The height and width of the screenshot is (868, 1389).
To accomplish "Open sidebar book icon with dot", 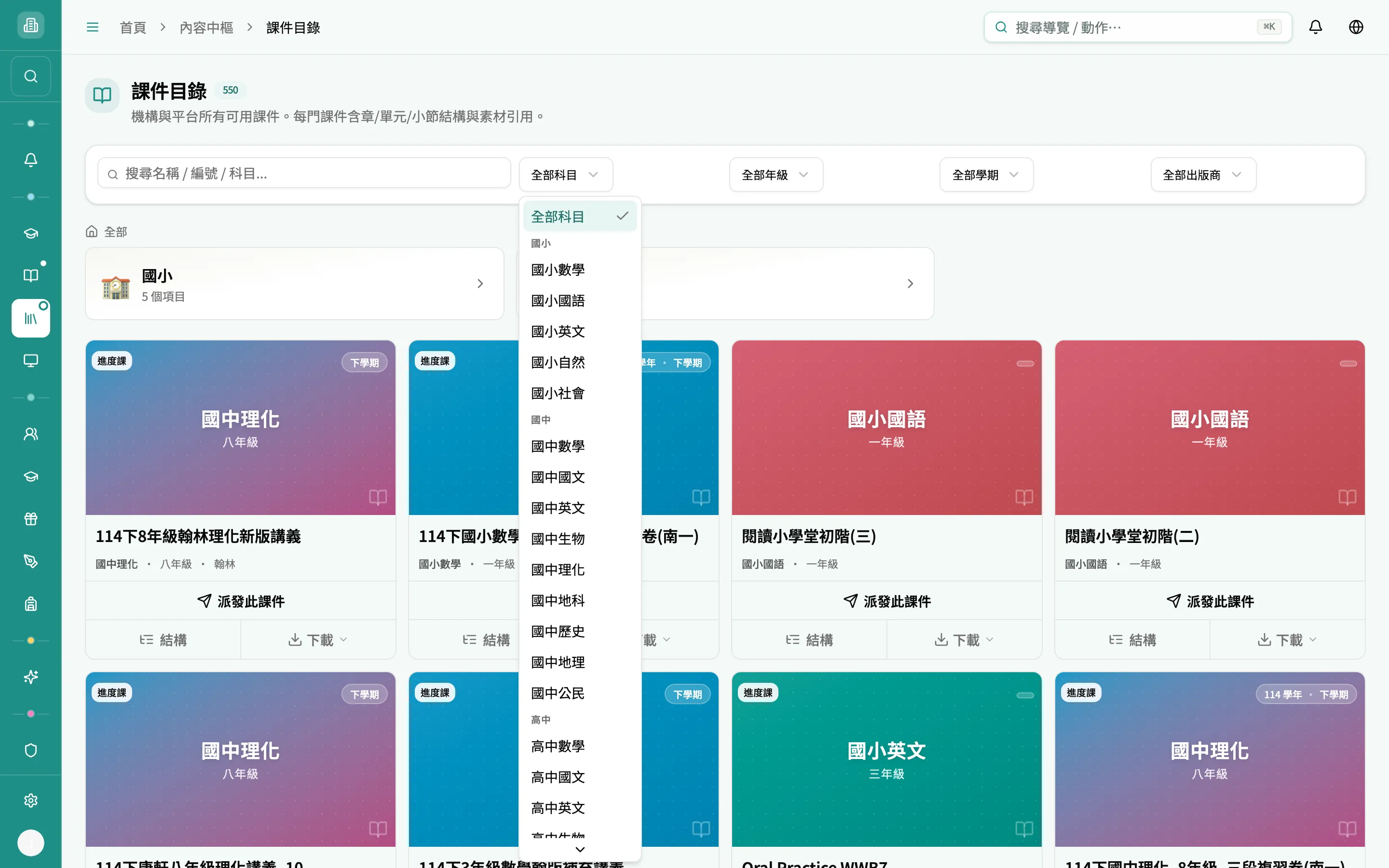I will (x=31, y=275).
